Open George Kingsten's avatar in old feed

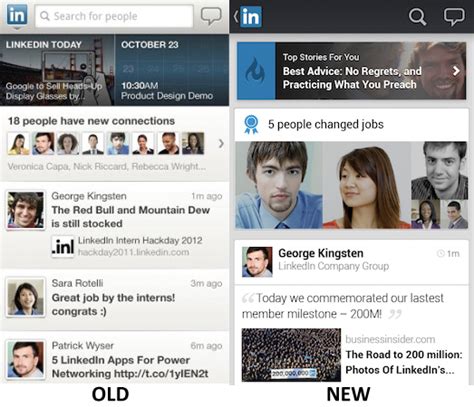[26, 210]
